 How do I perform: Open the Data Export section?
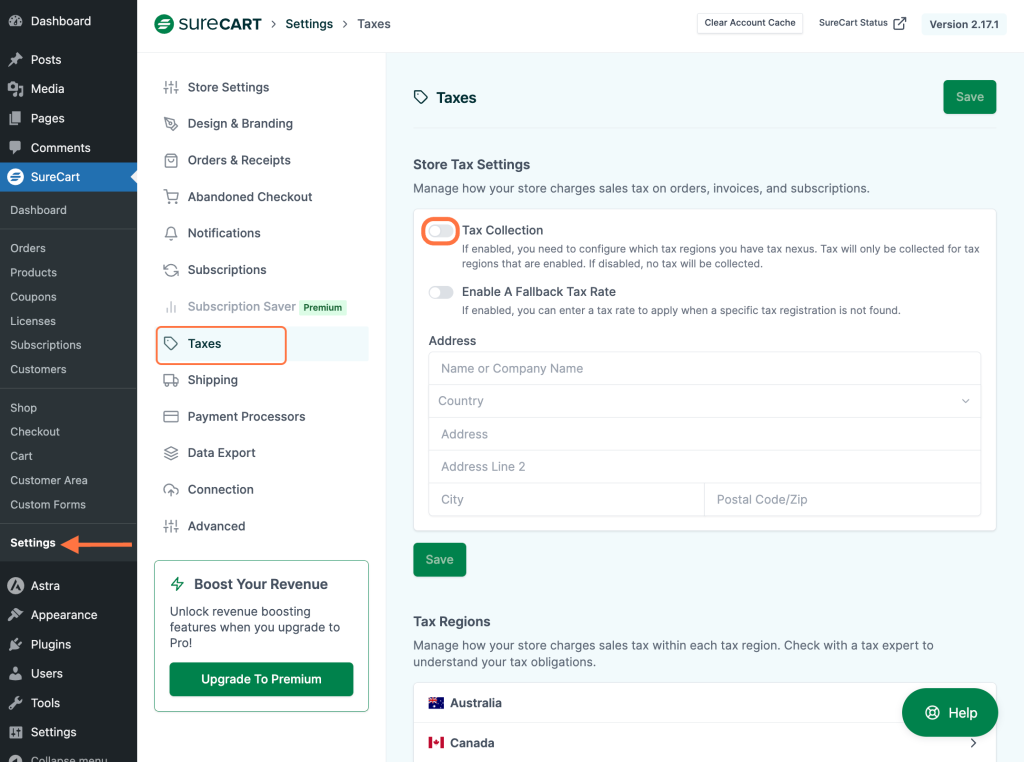220,452
